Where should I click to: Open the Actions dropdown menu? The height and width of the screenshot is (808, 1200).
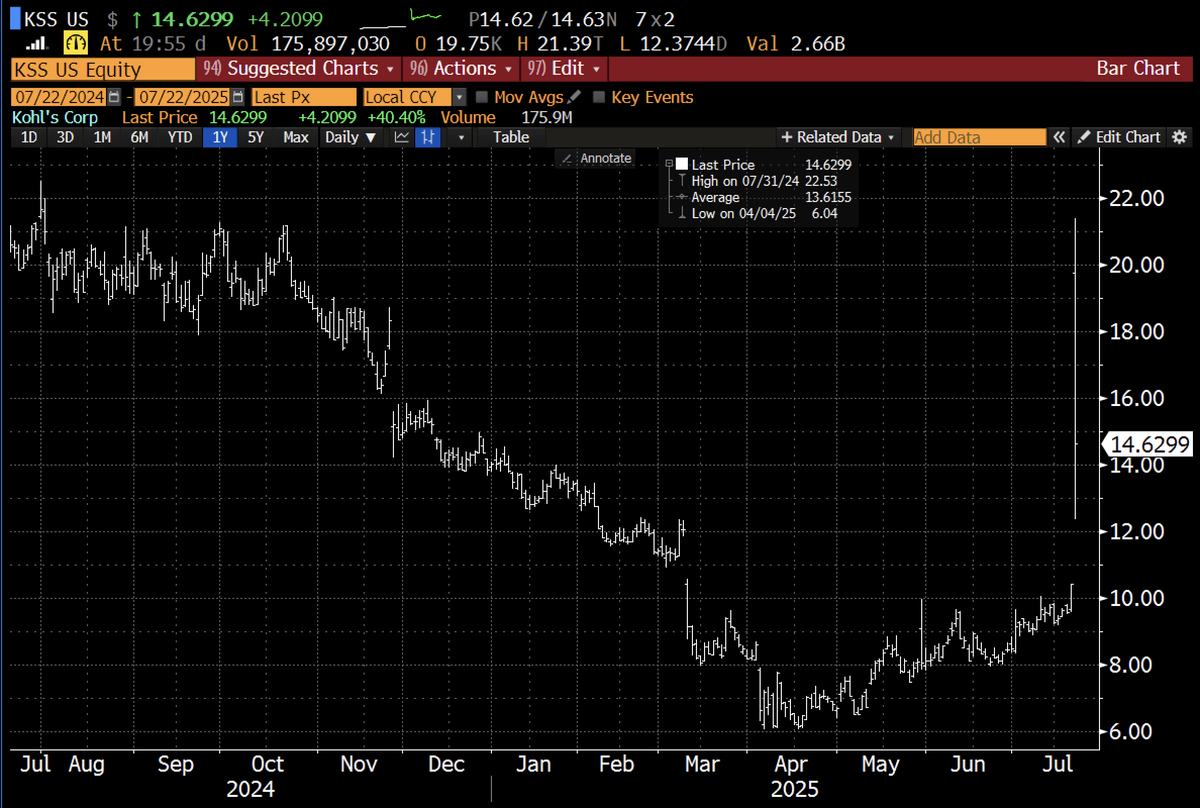point(461,69)
